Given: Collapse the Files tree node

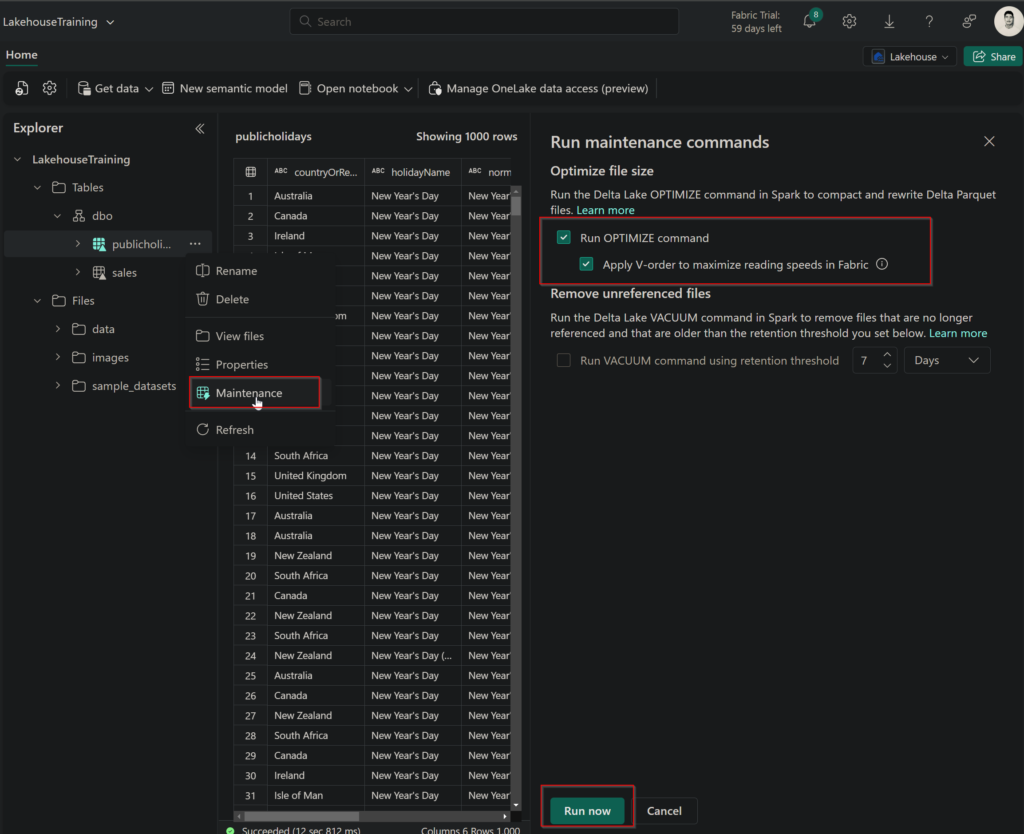Looking at the screenshot, I should 37,300.
